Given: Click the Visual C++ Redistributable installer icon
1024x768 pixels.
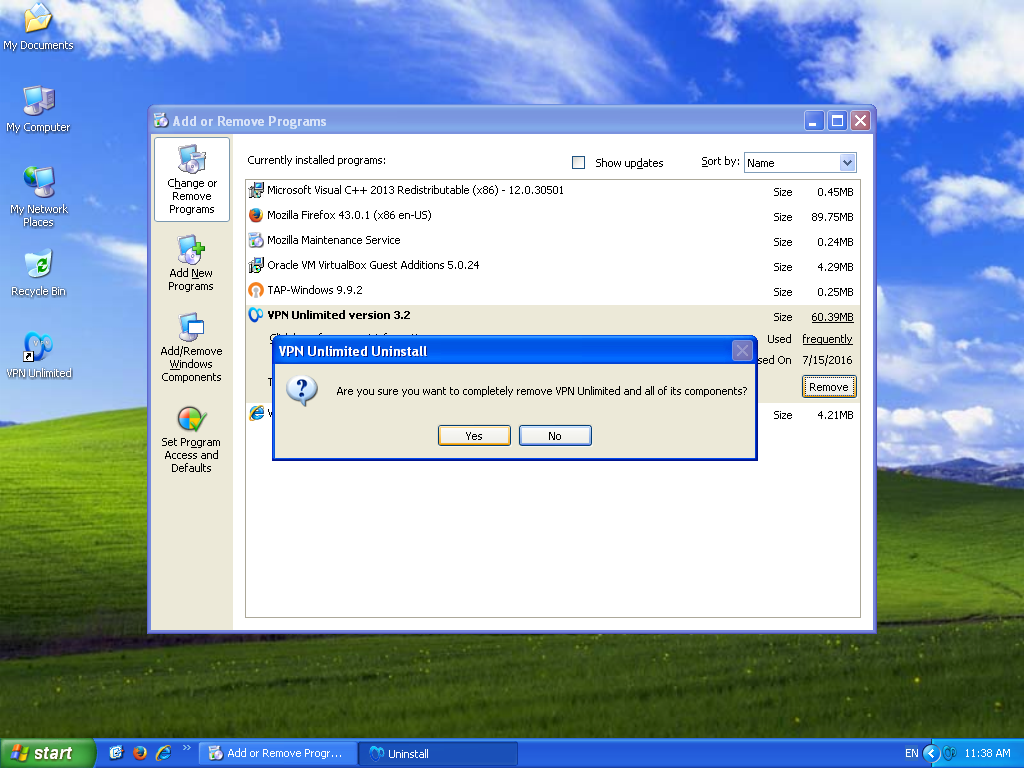Looking at the screenshot, I should click(255, 191).
